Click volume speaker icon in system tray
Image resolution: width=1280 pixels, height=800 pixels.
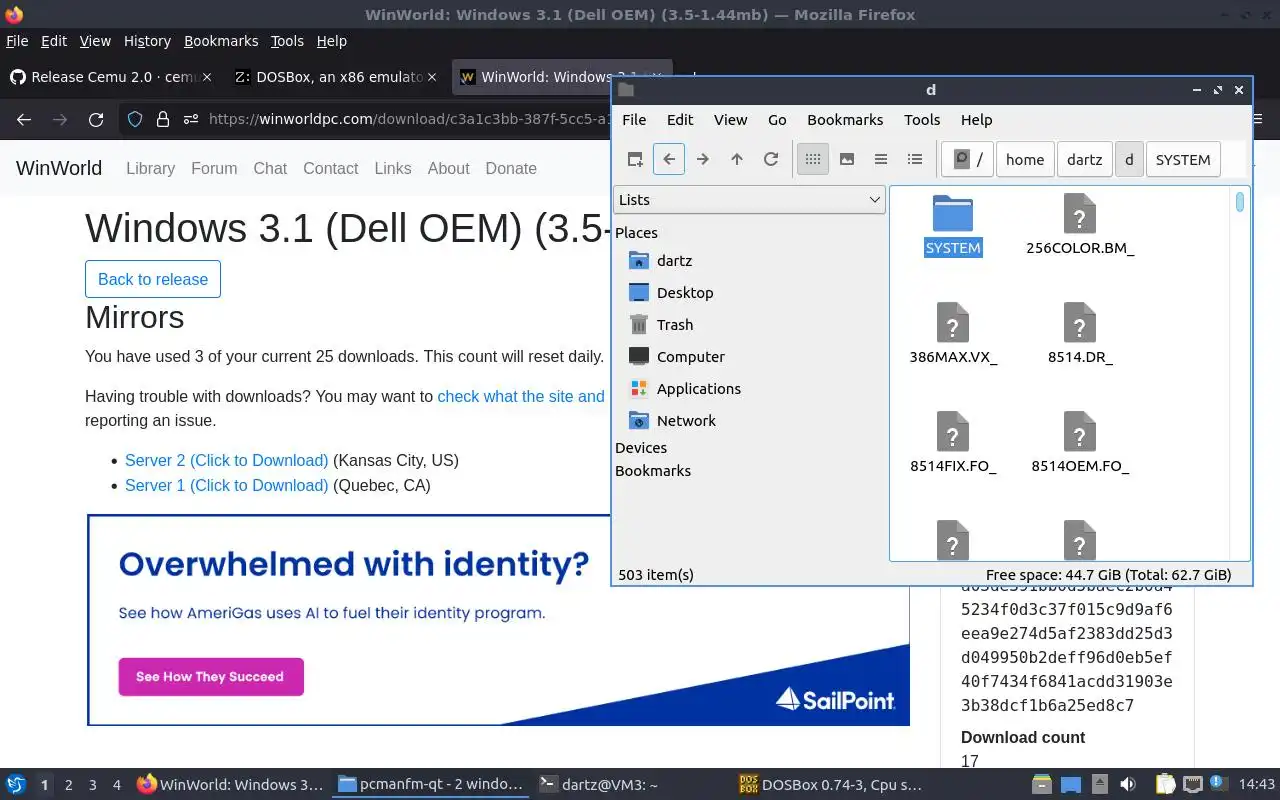1128,785
